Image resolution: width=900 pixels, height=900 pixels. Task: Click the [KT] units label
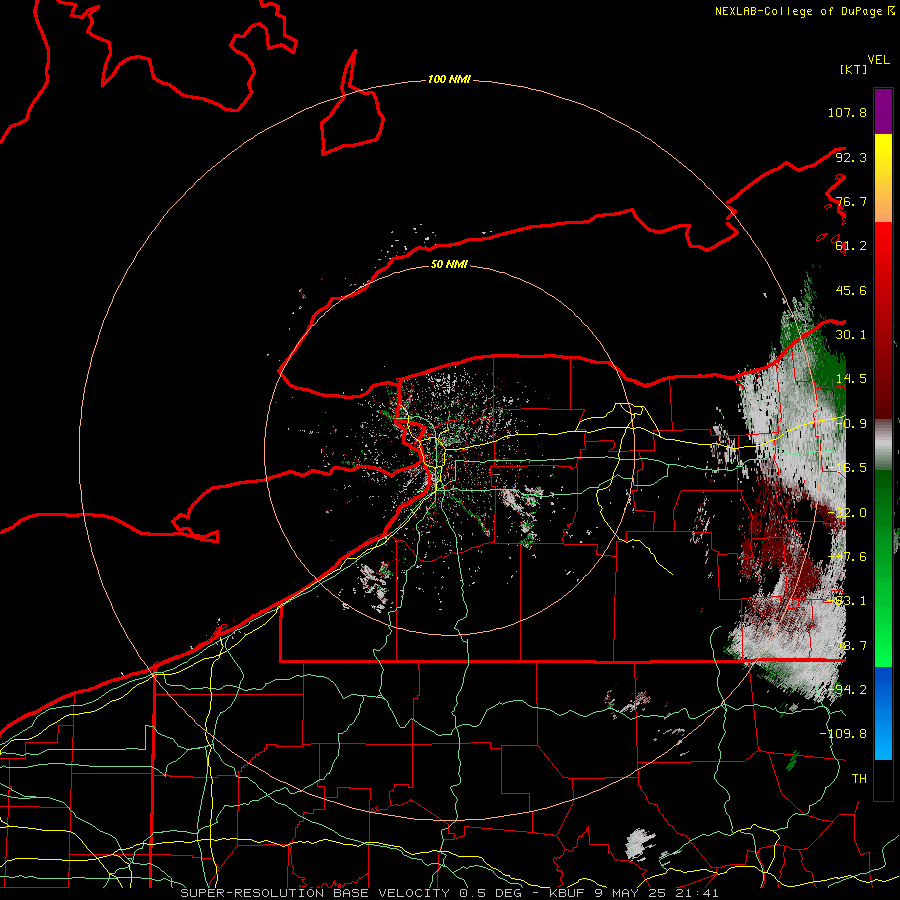(854, 69)
